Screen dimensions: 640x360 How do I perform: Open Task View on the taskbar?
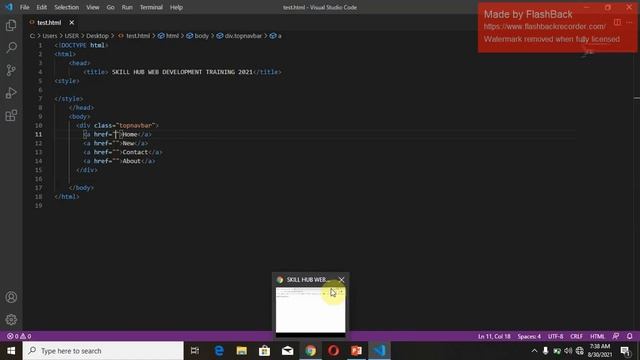coord(195,351)
